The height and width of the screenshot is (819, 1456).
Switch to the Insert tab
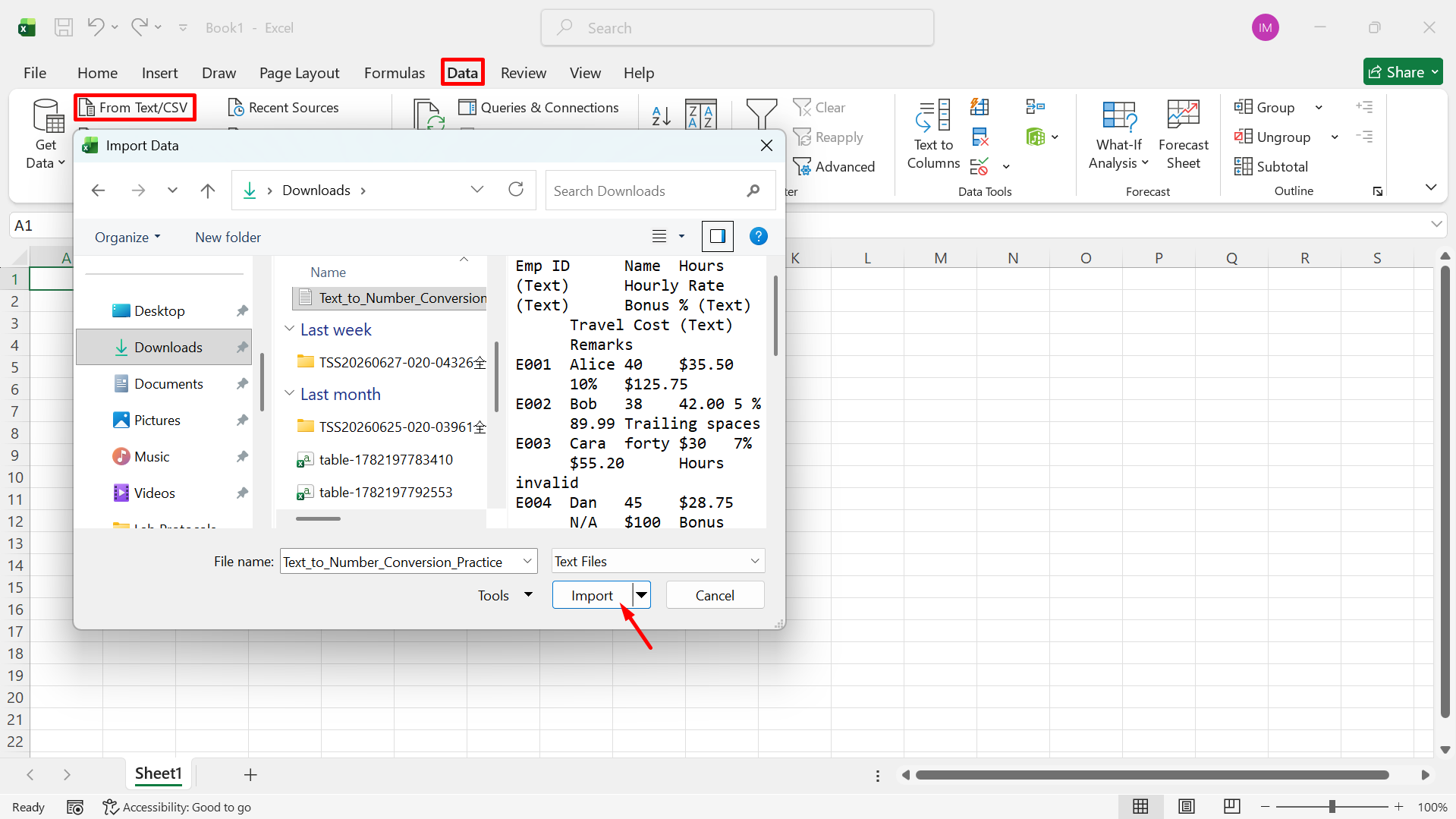coord(159,73)
